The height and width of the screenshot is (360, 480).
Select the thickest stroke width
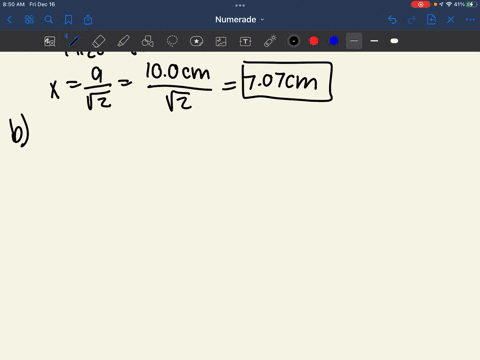coord(394,41)
